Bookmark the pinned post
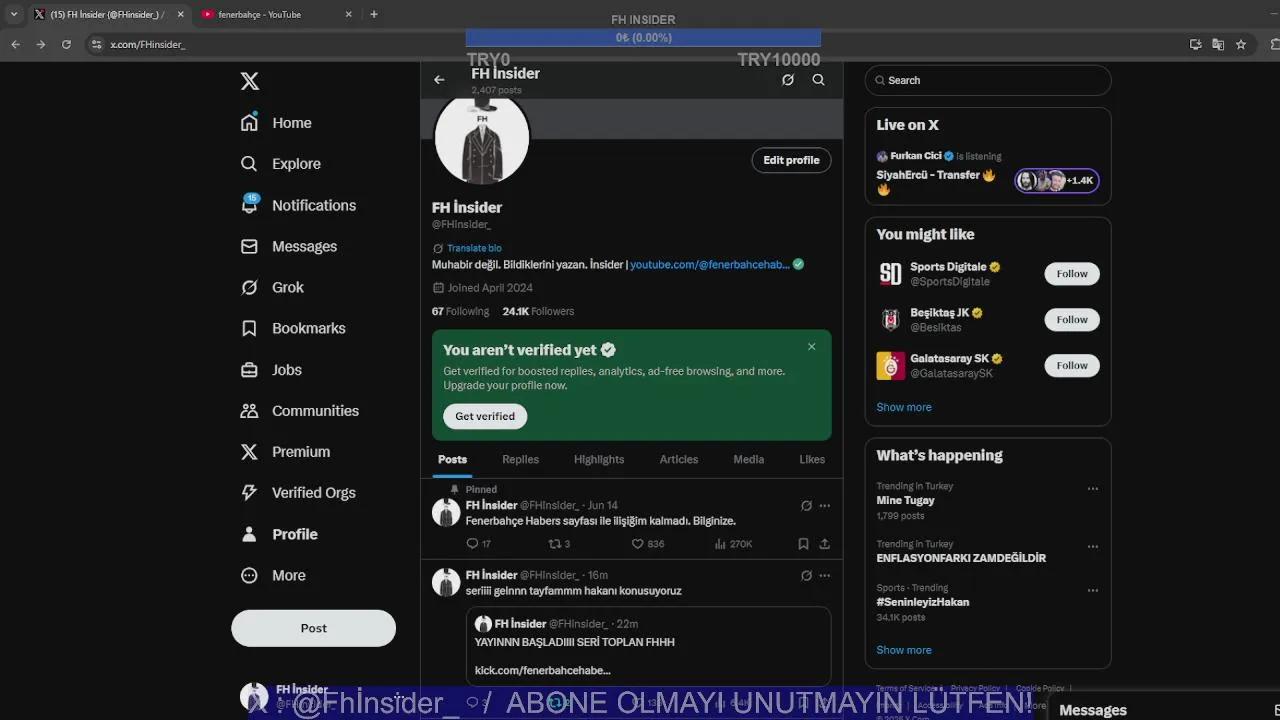 point(803,544)
